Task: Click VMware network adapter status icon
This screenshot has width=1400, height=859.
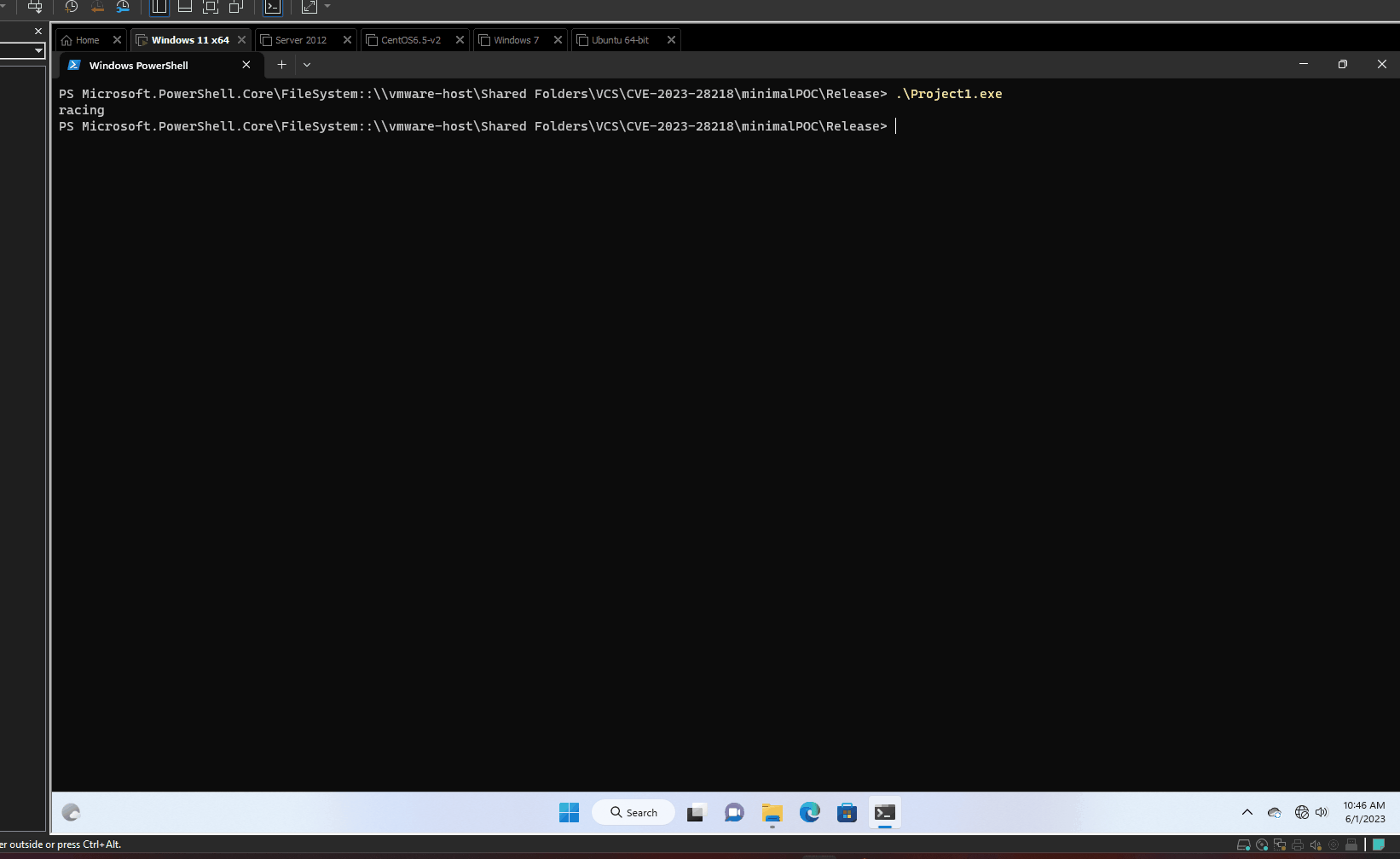Action: (1280, 845)
